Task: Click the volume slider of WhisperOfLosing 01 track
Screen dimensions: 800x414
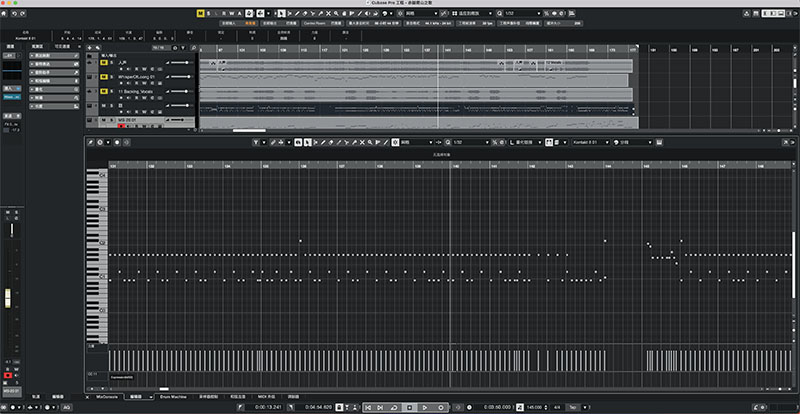Action: [180, 77]
